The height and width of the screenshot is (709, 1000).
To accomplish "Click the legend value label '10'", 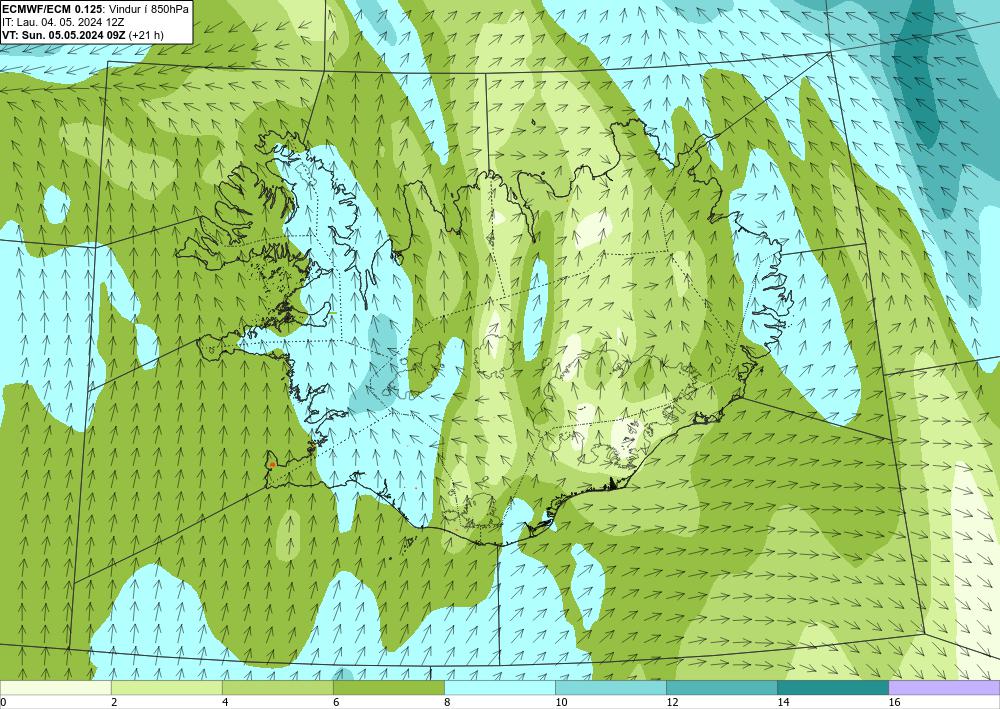I will tap(561, 702).
